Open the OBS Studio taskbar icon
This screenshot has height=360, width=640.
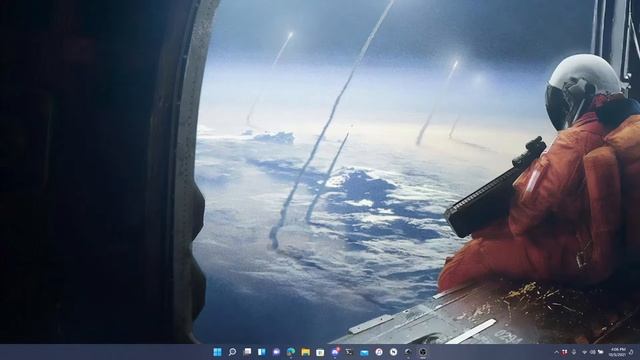click(x=423, y=352)
